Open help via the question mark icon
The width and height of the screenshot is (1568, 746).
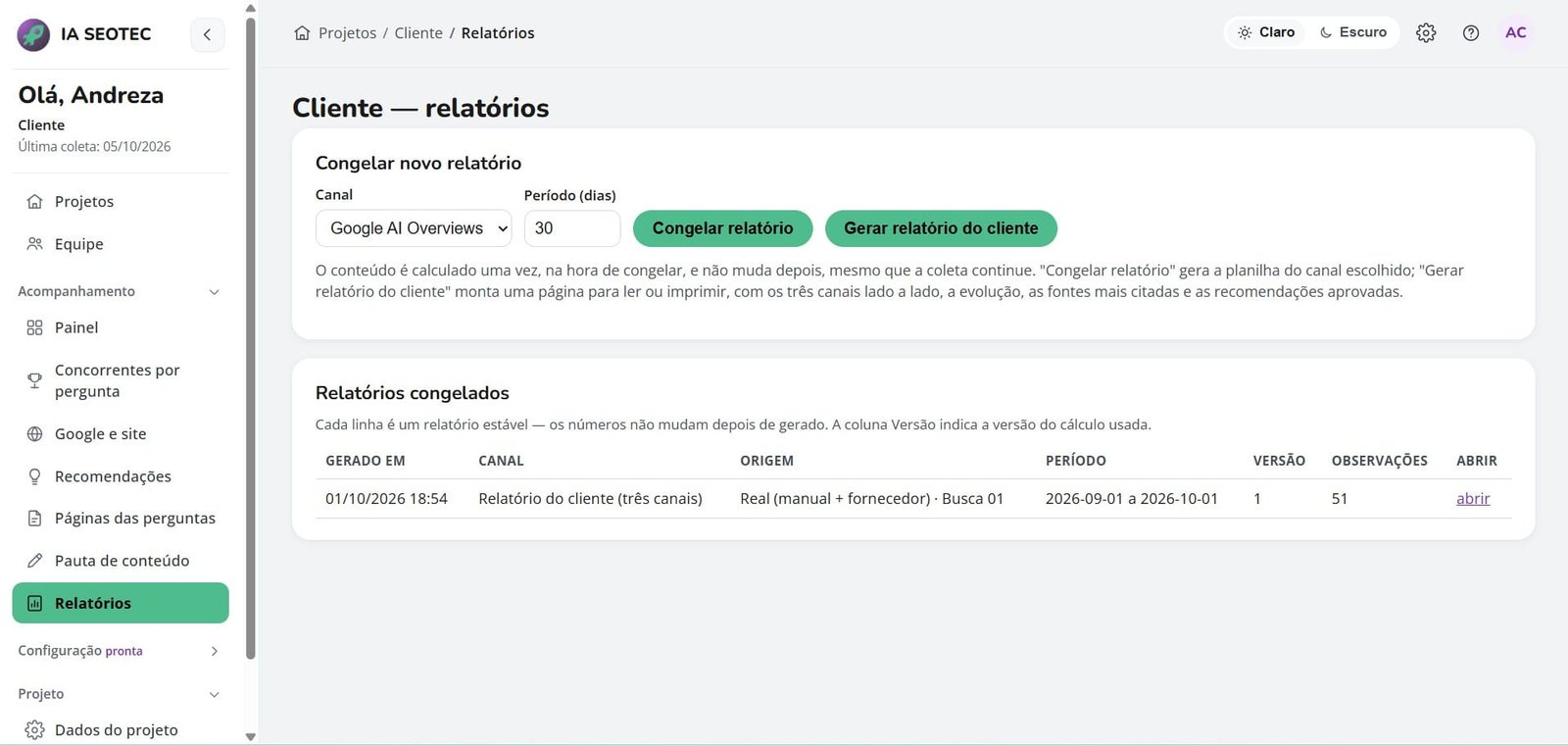coord(1471,32)
